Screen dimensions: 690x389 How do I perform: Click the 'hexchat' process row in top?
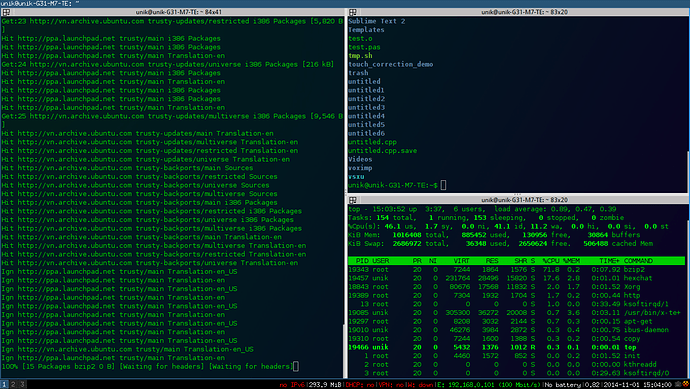pos(516,278)
